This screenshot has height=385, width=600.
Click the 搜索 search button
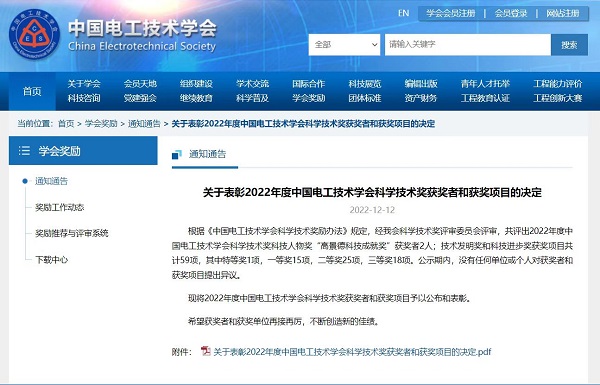point(569,45)
